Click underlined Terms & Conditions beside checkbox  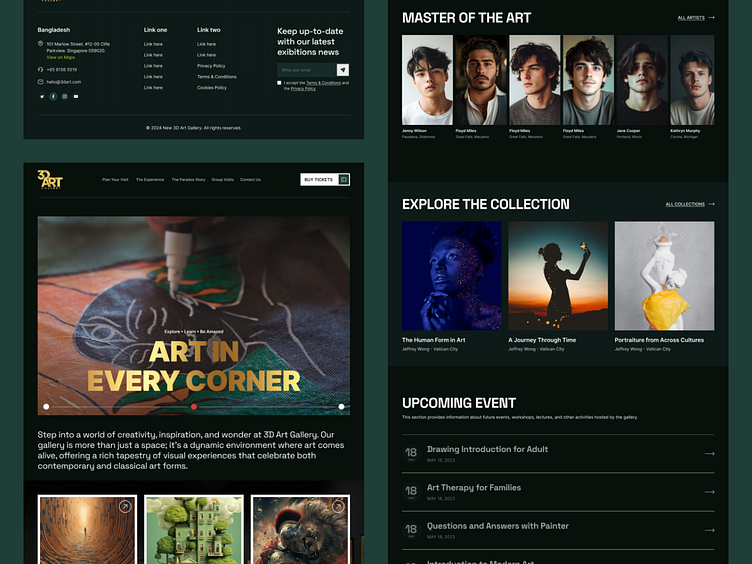(323, 83)
